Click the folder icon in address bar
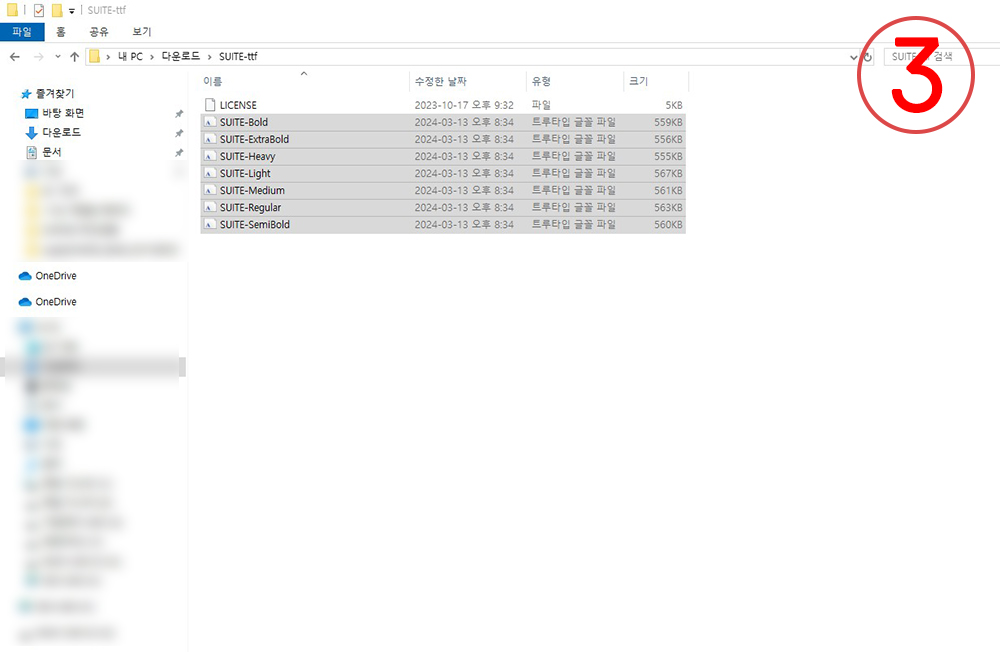This screenshot has height=652, width=1000. point(94,57)
